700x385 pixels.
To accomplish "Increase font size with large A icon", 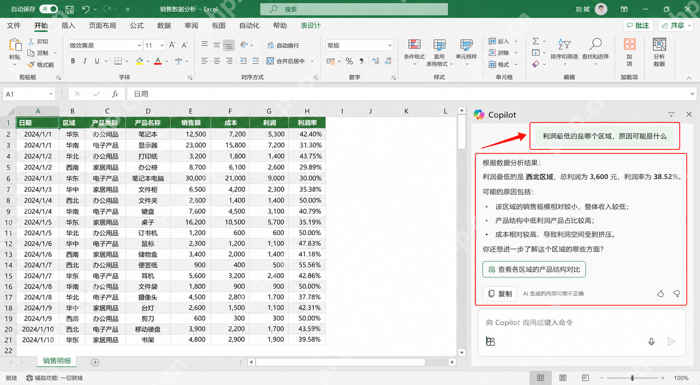I will 172,45.
